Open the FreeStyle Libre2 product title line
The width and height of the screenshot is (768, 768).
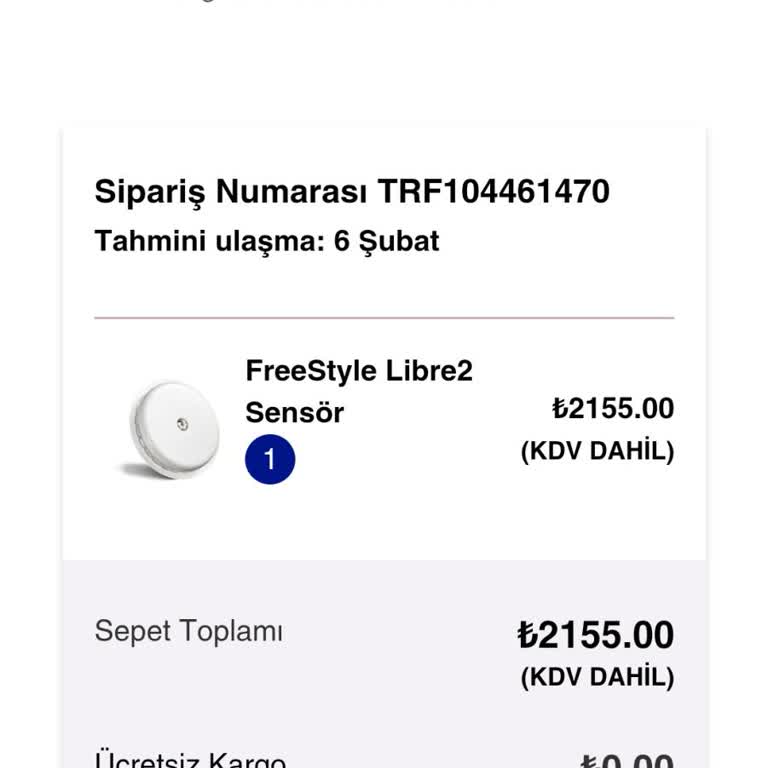pos(359,371)
